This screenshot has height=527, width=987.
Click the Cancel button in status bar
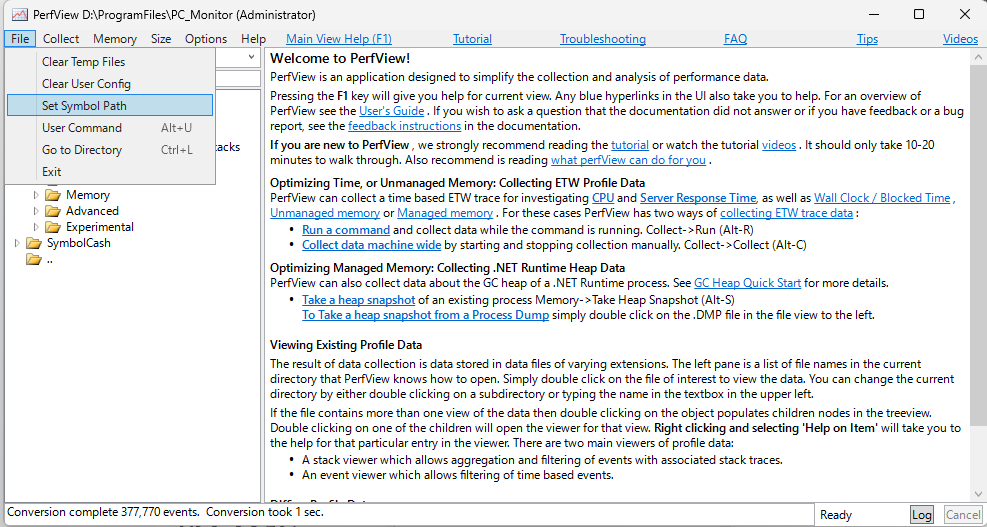click(962, 515)
